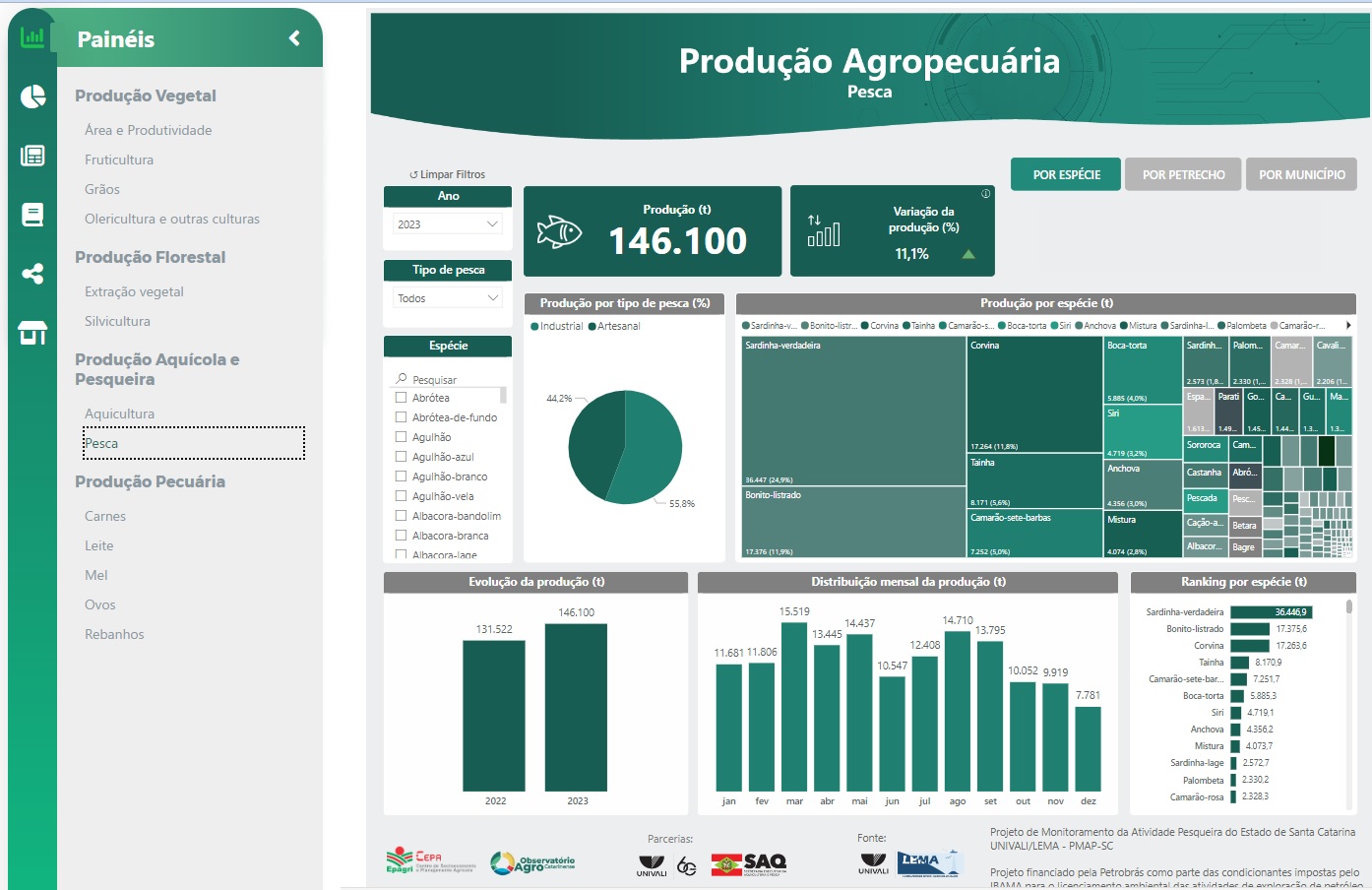Click the share sidebar icon
Image resolution: width=1372 pixels, height=890 pixels.
(x=32, y=274)
